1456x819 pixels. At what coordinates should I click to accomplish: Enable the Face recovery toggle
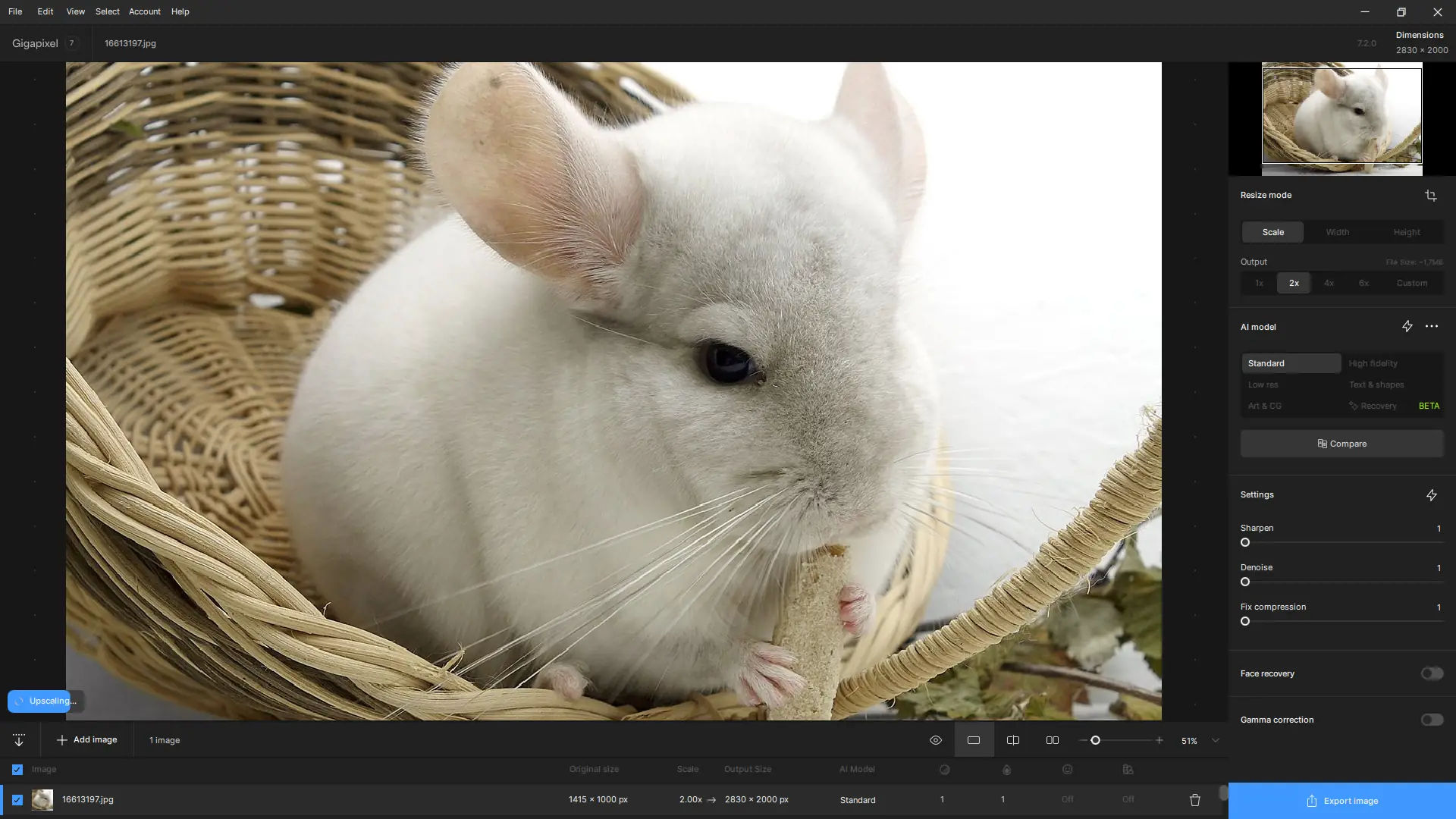click(1432, 673)
